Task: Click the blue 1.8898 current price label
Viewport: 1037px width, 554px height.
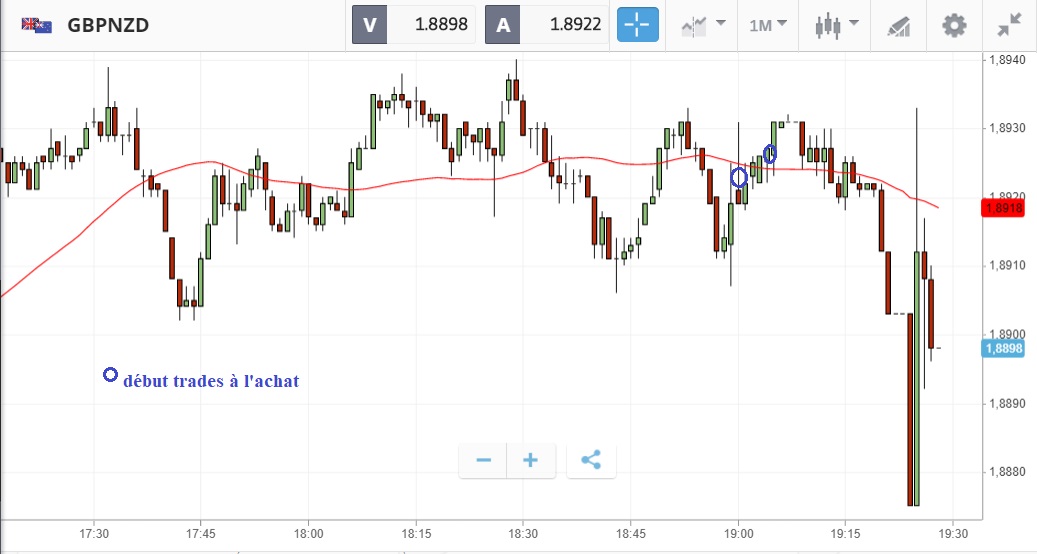Action: point(1001,348)
